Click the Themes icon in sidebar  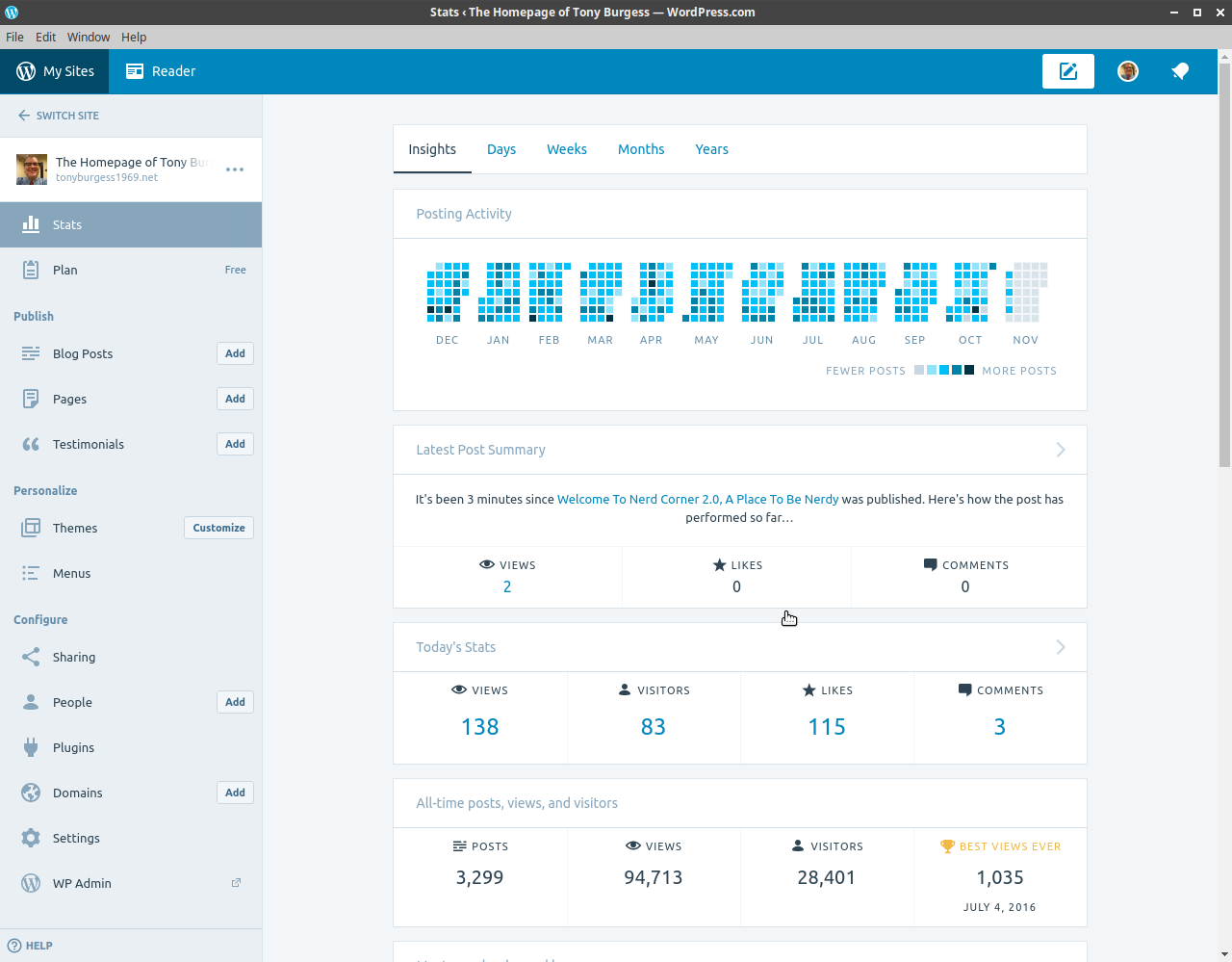click(31, 528)
